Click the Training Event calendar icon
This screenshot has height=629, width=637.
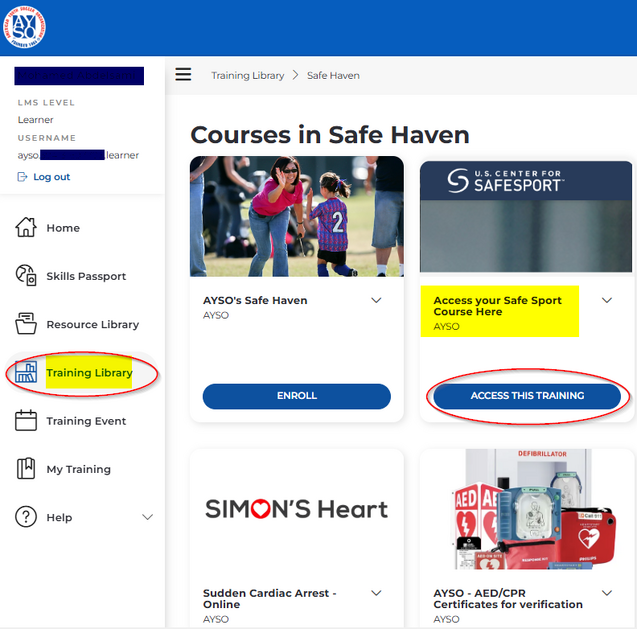(x=26, y=421)
